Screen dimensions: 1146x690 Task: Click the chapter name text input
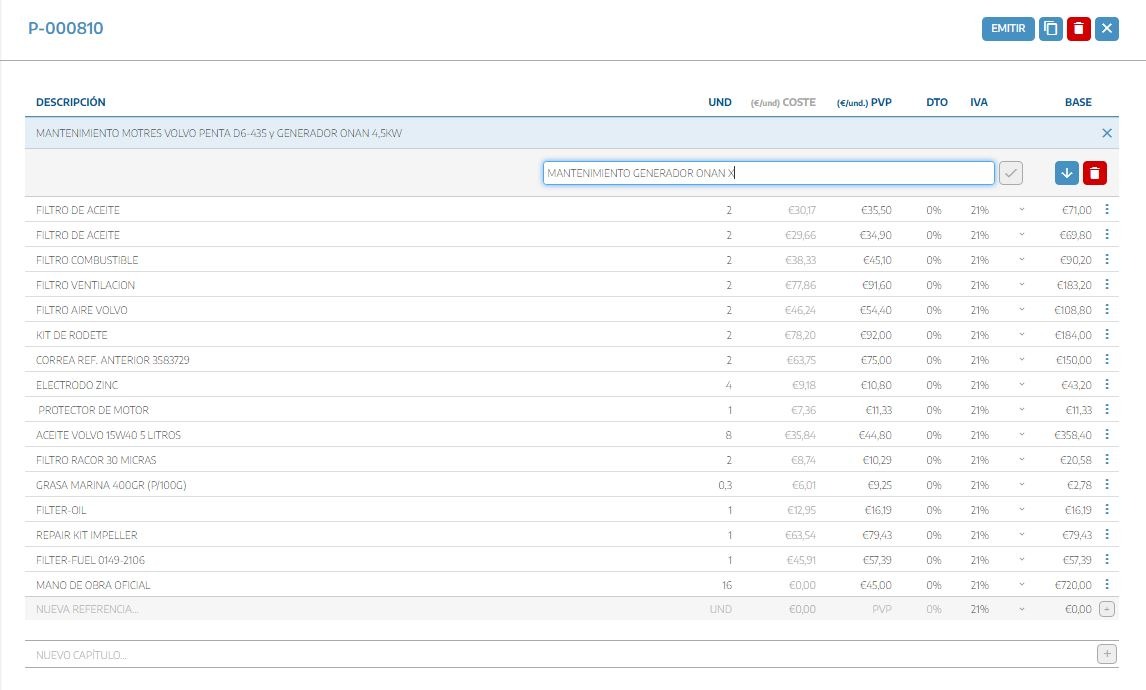(768, 173)
